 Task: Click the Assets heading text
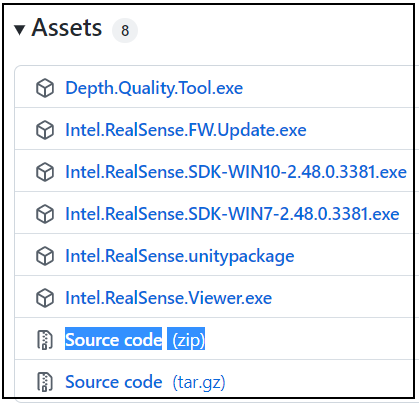[x=67, y=27]
